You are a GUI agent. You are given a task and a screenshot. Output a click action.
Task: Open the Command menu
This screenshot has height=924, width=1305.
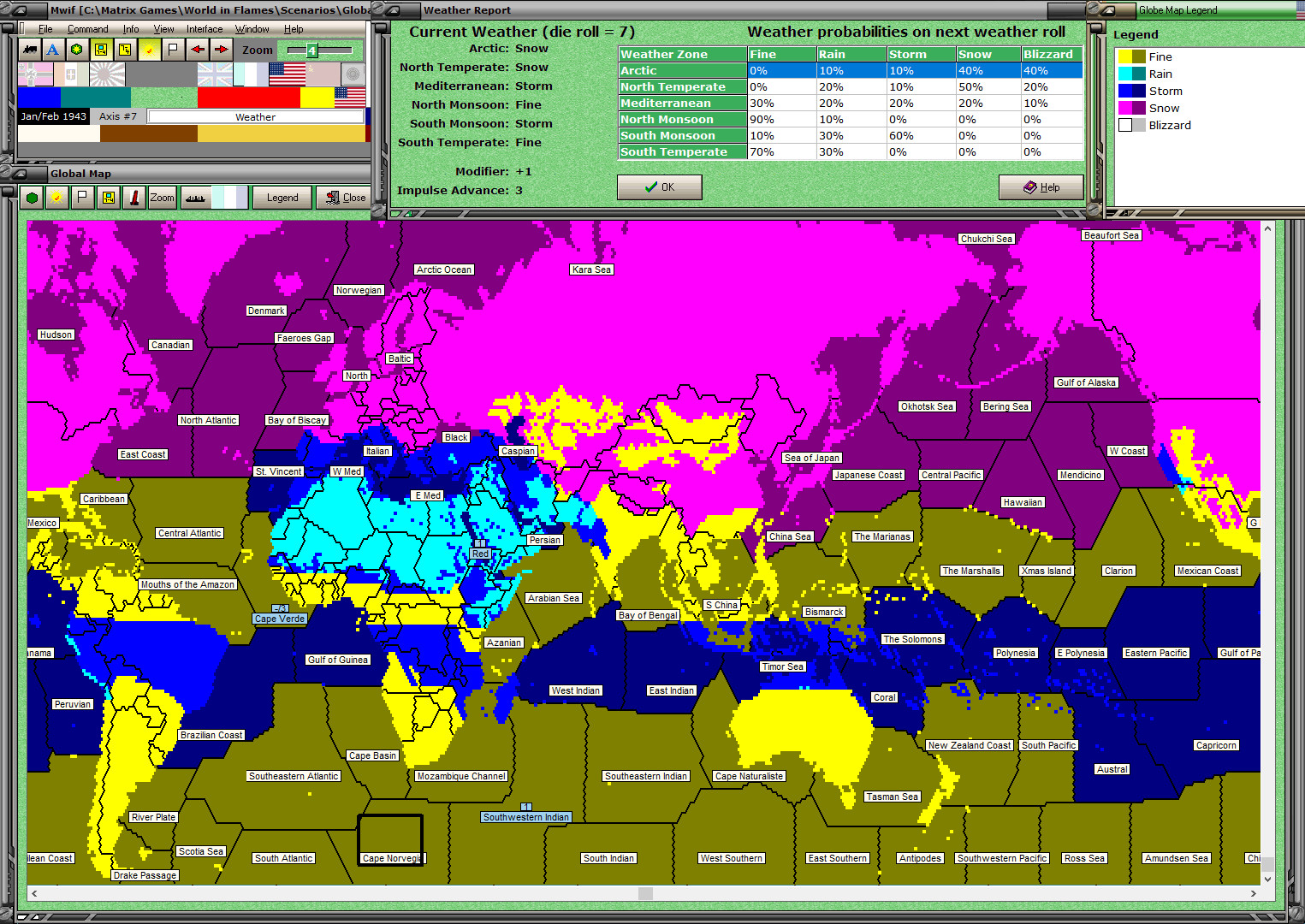coord(88,29)
